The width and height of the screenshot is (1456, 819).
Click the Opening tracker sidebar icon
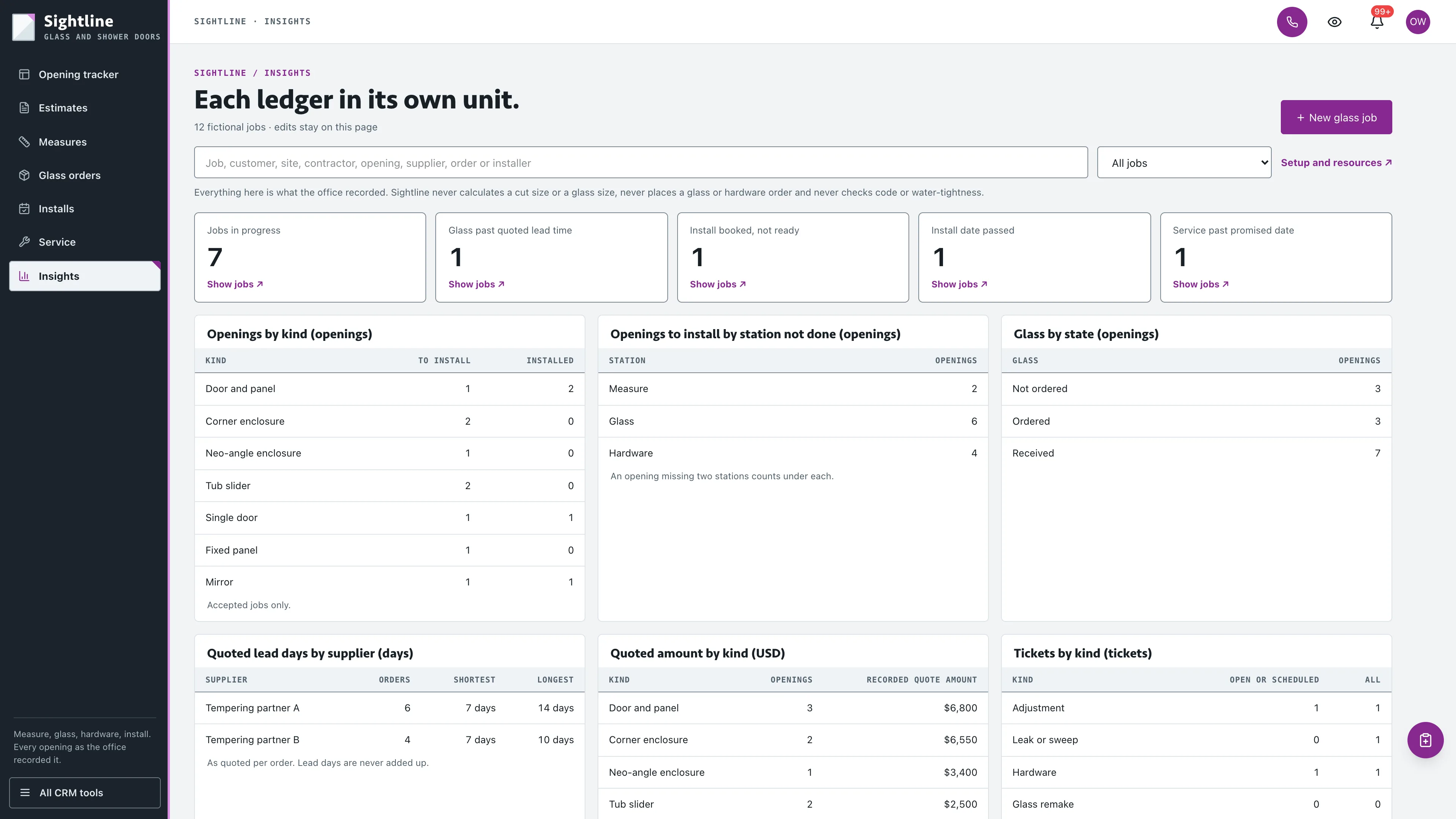point(24,75)
